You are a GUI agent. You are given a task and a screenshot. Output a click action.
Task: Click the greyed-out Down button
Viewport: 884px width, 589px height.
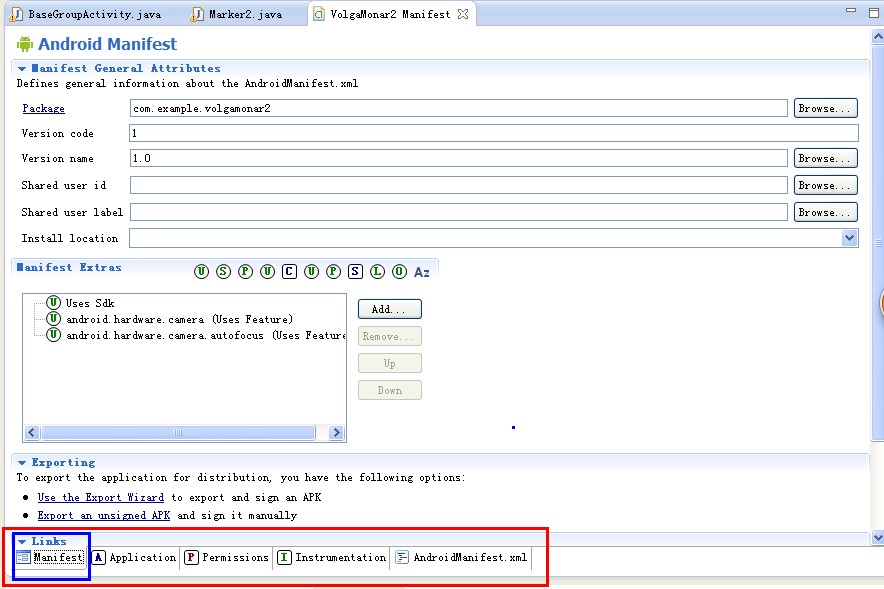click(390, 390)
